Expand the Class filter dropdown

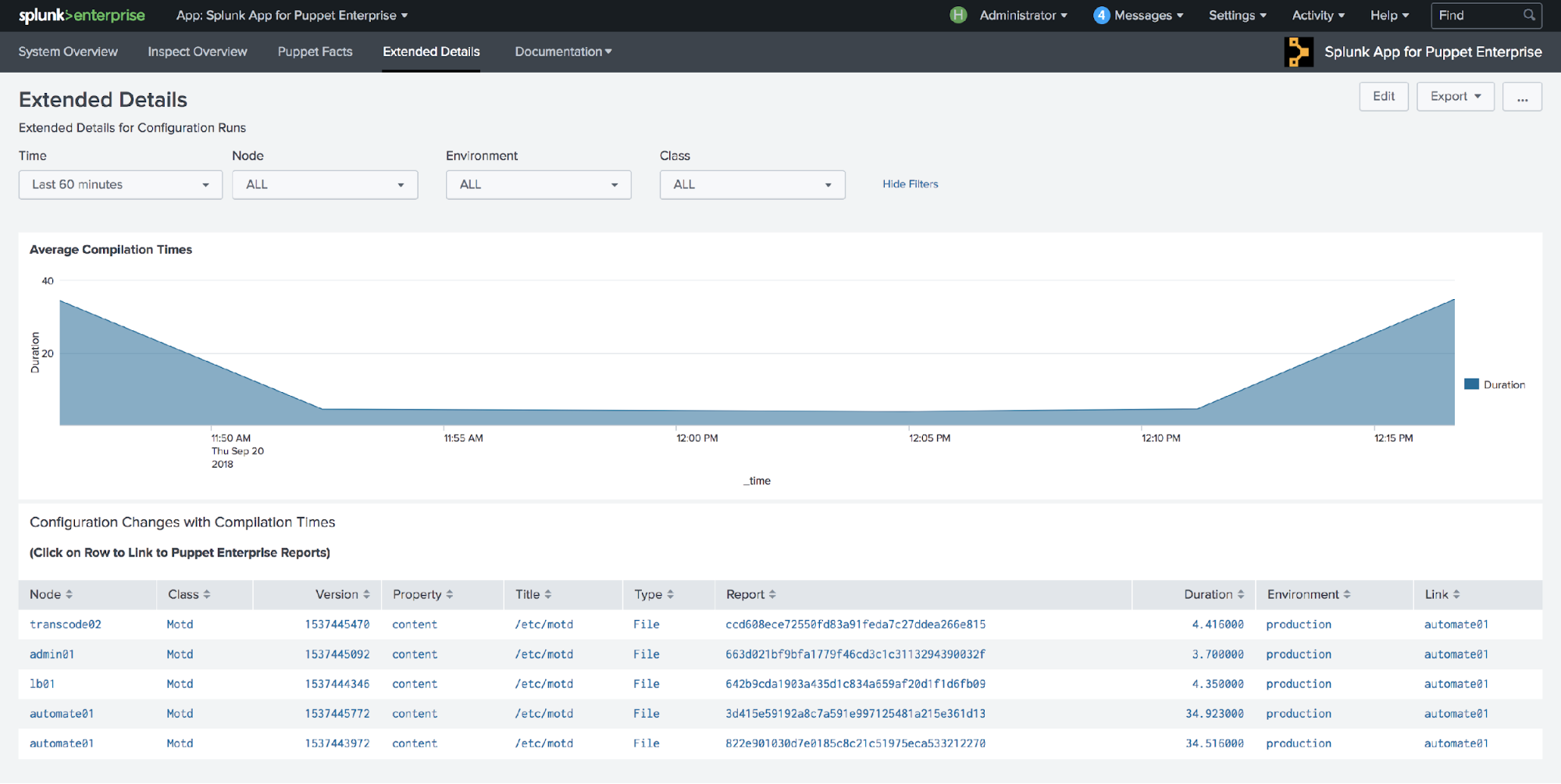[752, 185]
